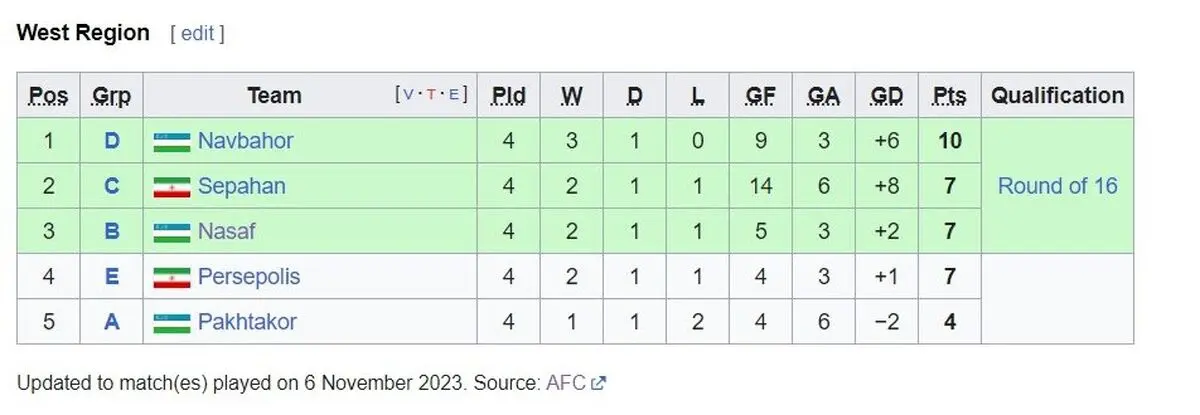Click the Iran flag beside Persepolis

point(172,277)
